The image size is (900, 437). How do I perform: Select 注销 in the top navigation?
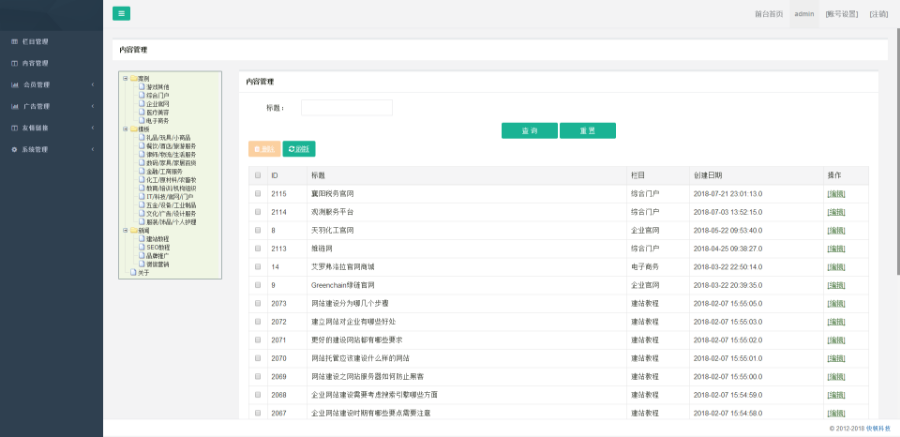pyautogui.click(x=878, y=14)
